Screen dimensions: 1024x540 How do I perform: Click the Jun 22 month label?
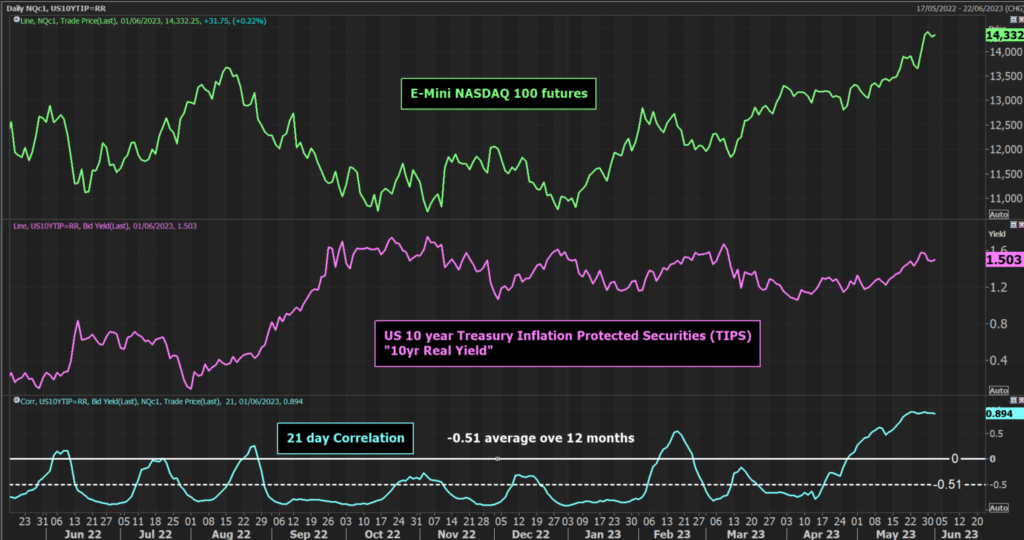tap(83, 534)
